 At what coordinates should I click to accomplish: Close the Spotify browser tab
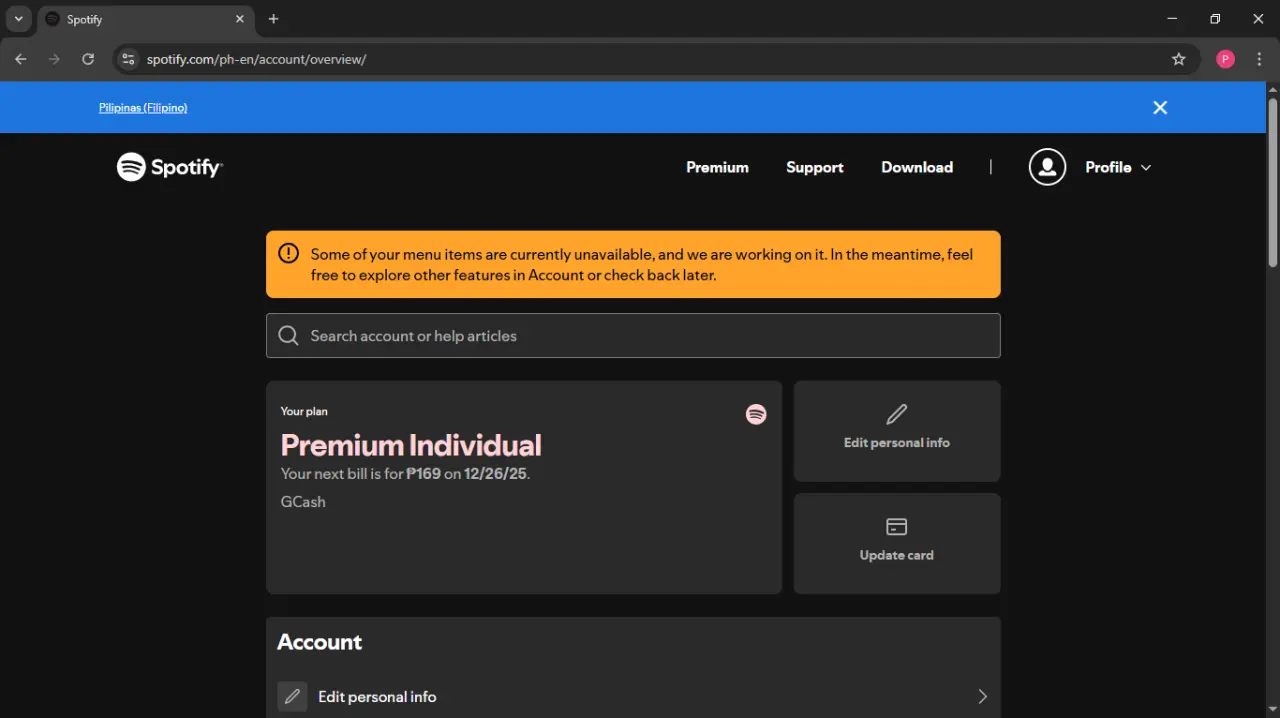click(x=240, y=19)
